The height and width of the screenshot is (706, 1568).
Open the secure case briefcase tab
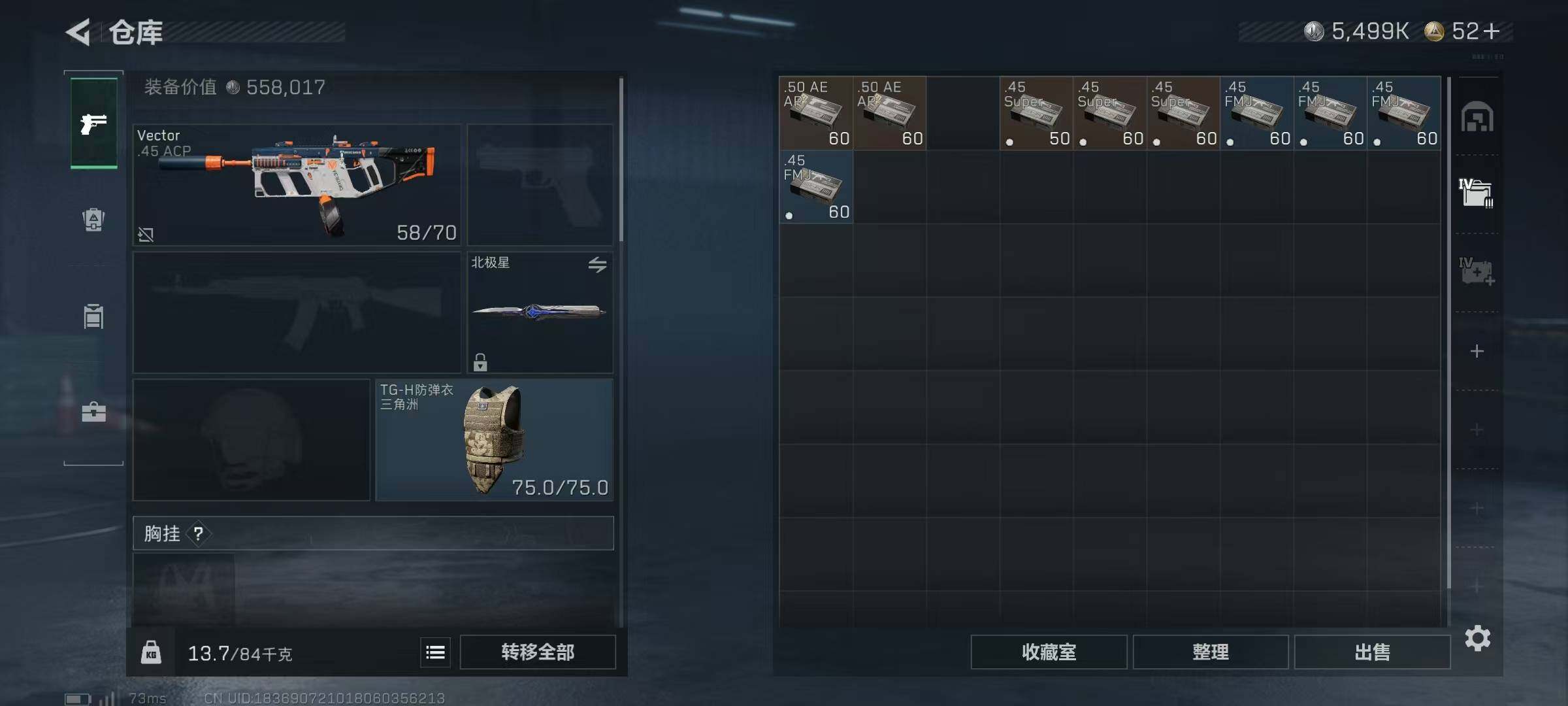(x=93, y=412)
